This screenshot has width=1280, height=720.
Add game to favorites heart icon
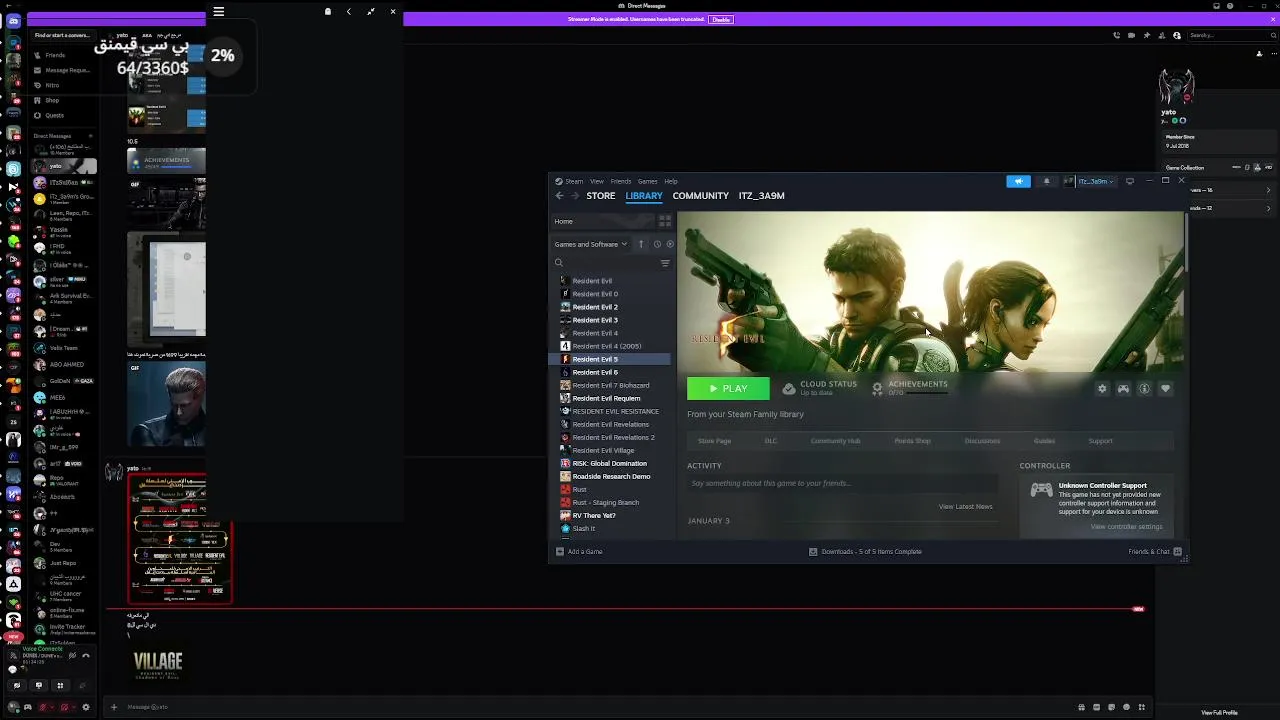[x=1165, y=389]
